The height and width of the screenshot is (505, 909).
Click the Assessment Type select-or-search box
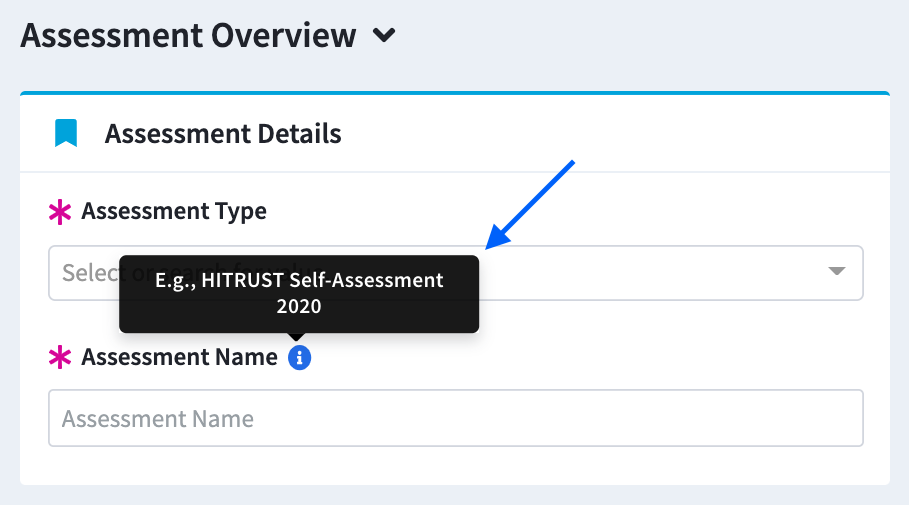click(456, 273)
